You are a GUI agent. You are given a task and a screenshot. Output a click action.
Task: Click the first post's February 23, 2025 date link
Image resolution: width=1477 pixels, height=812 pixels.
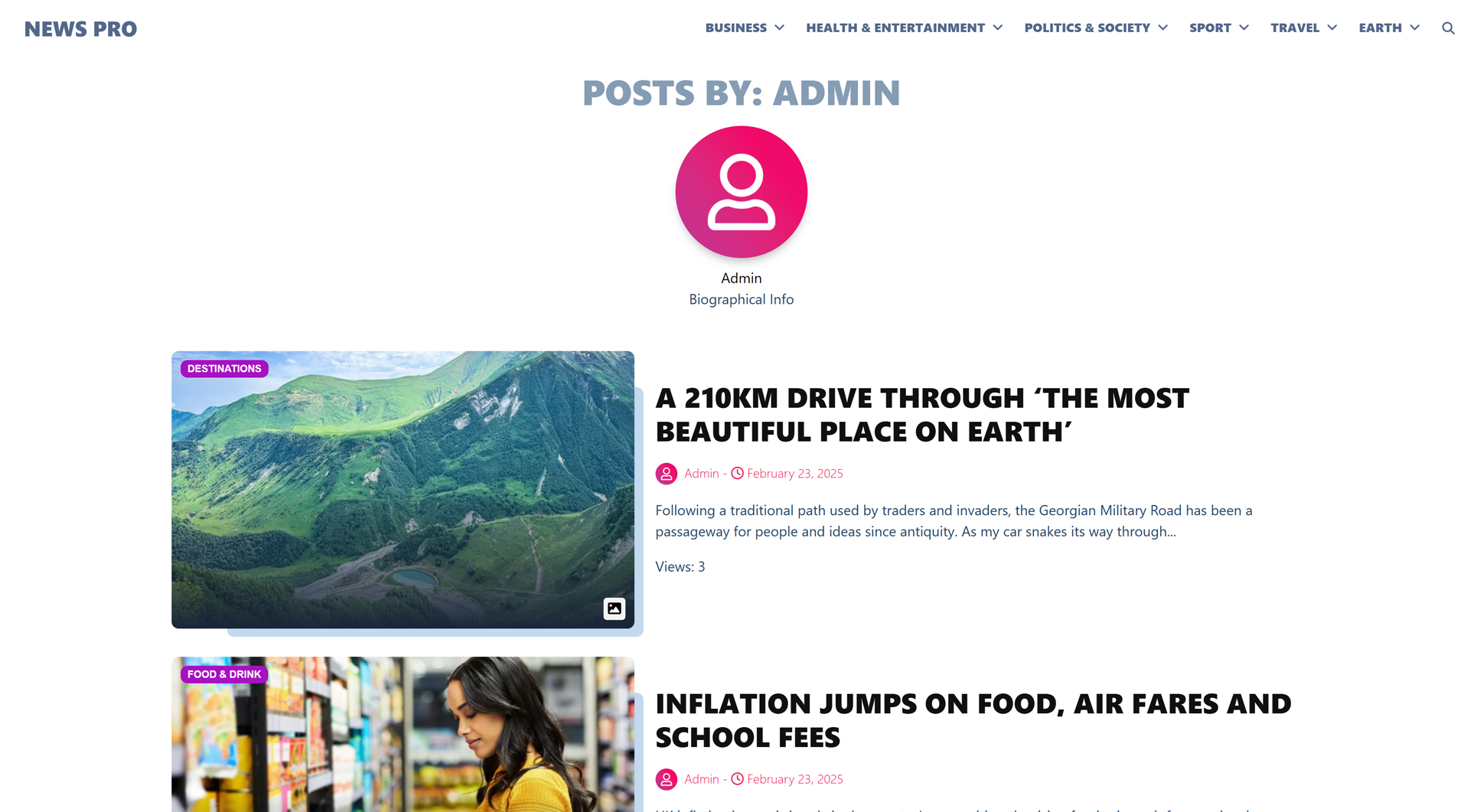(794, 473)
